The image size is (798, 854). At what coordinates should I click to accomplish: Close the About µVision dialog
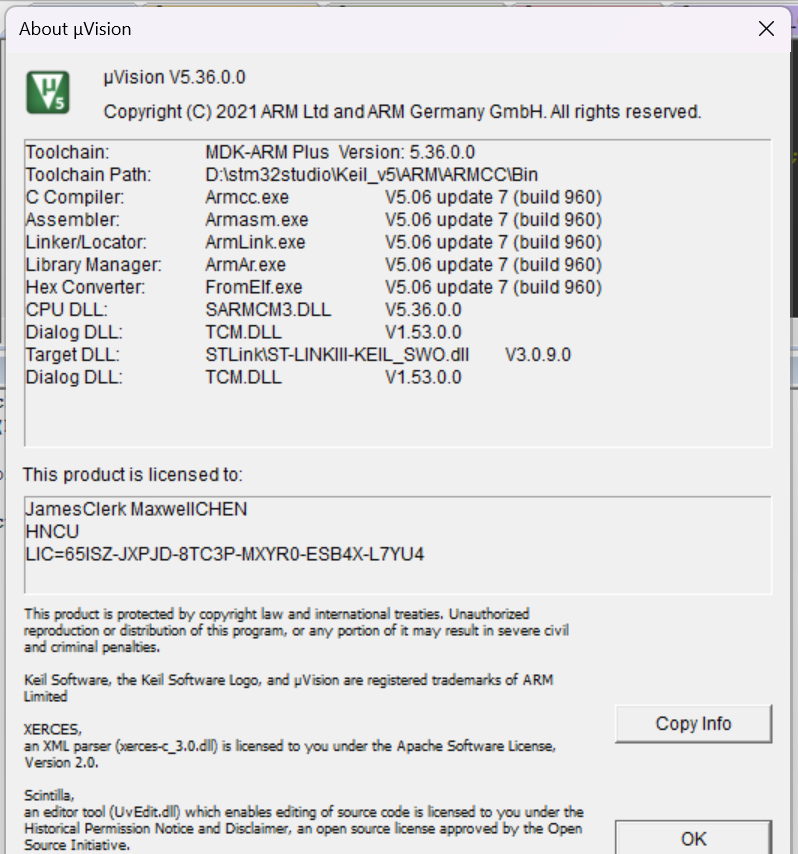[x=766, y=29]
